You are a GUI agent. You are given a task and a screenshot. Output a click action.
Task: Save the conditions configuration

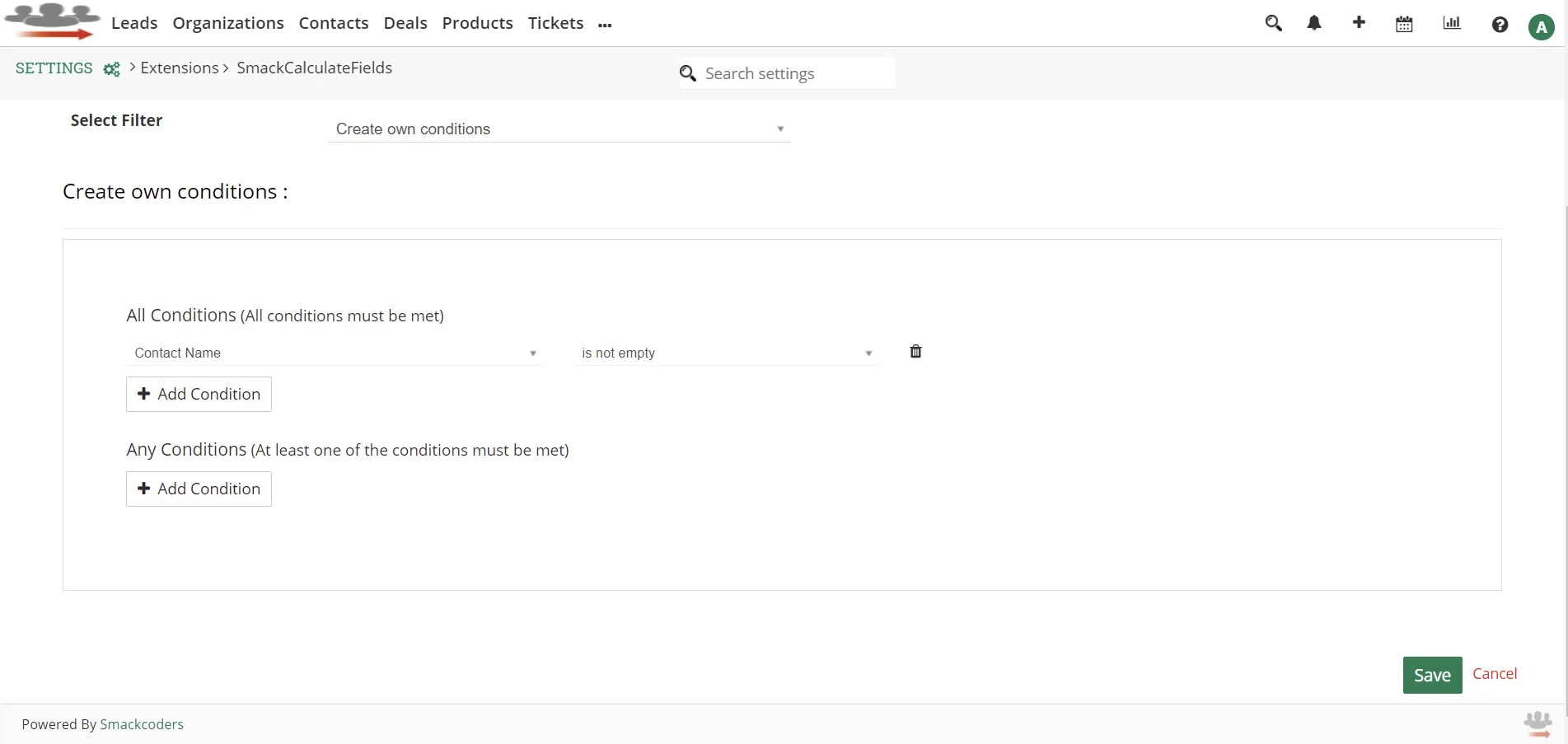point(1431,674)
